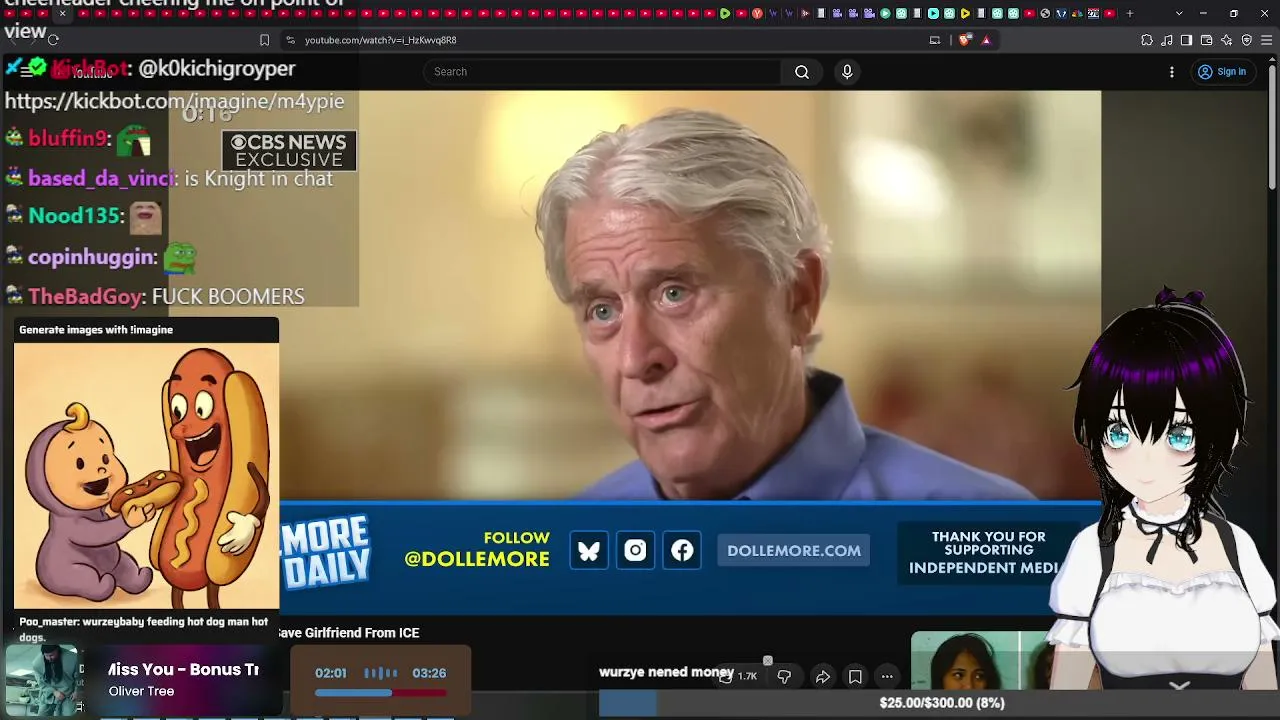Click the song elapsed time 02:01
The width and height of the screenshot is (1280, 720).
click(331, 673)
